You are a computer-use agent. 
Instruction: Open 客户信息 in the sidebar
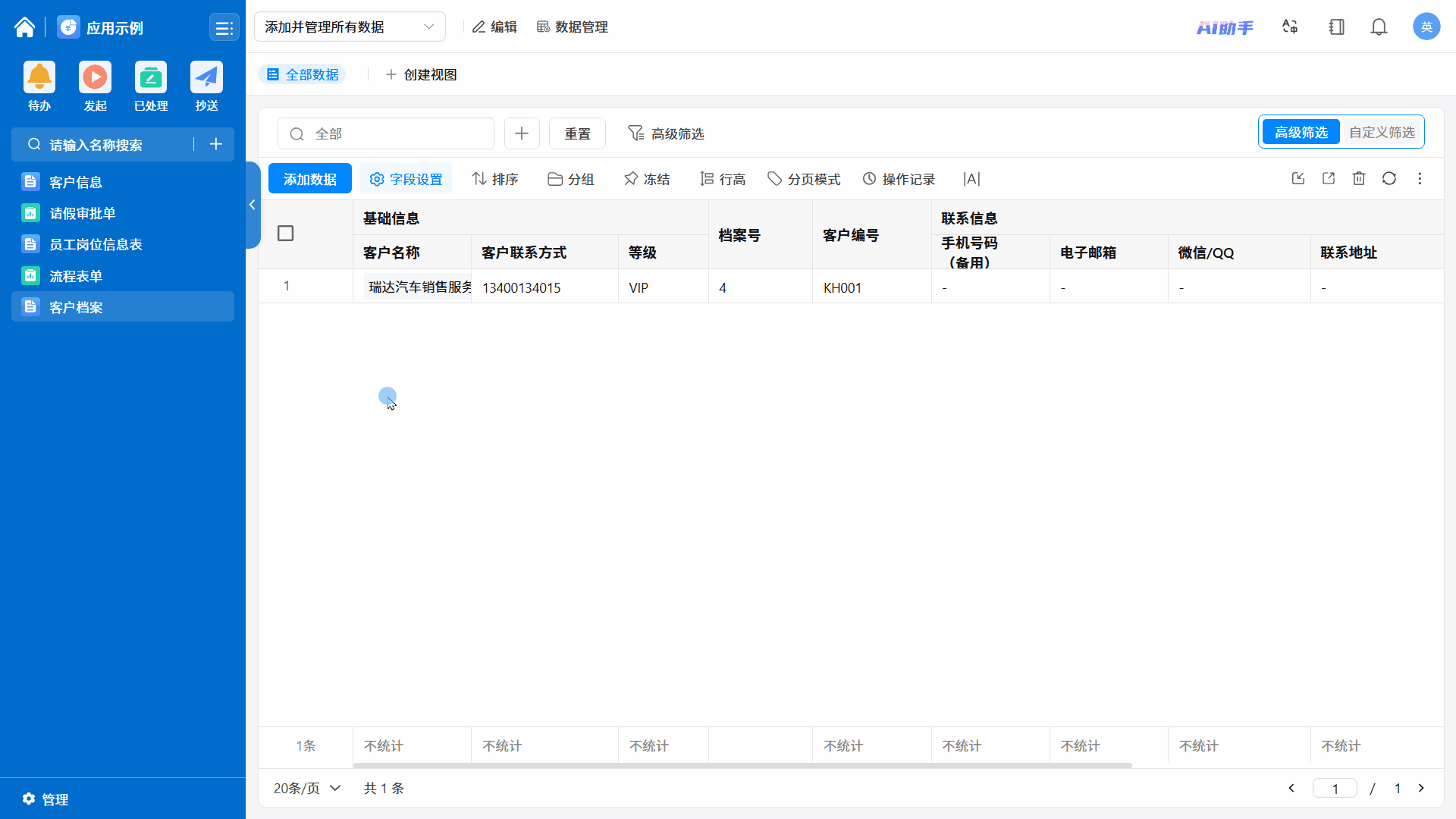(123, 182)
